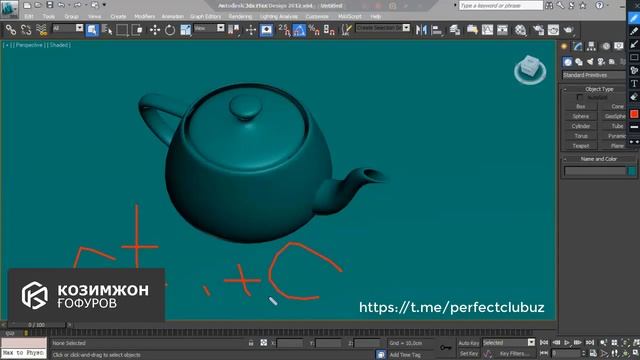Toggle the Window/Crossing selection mode
Viewport: 640px width, 360px height.
point(137,30)
